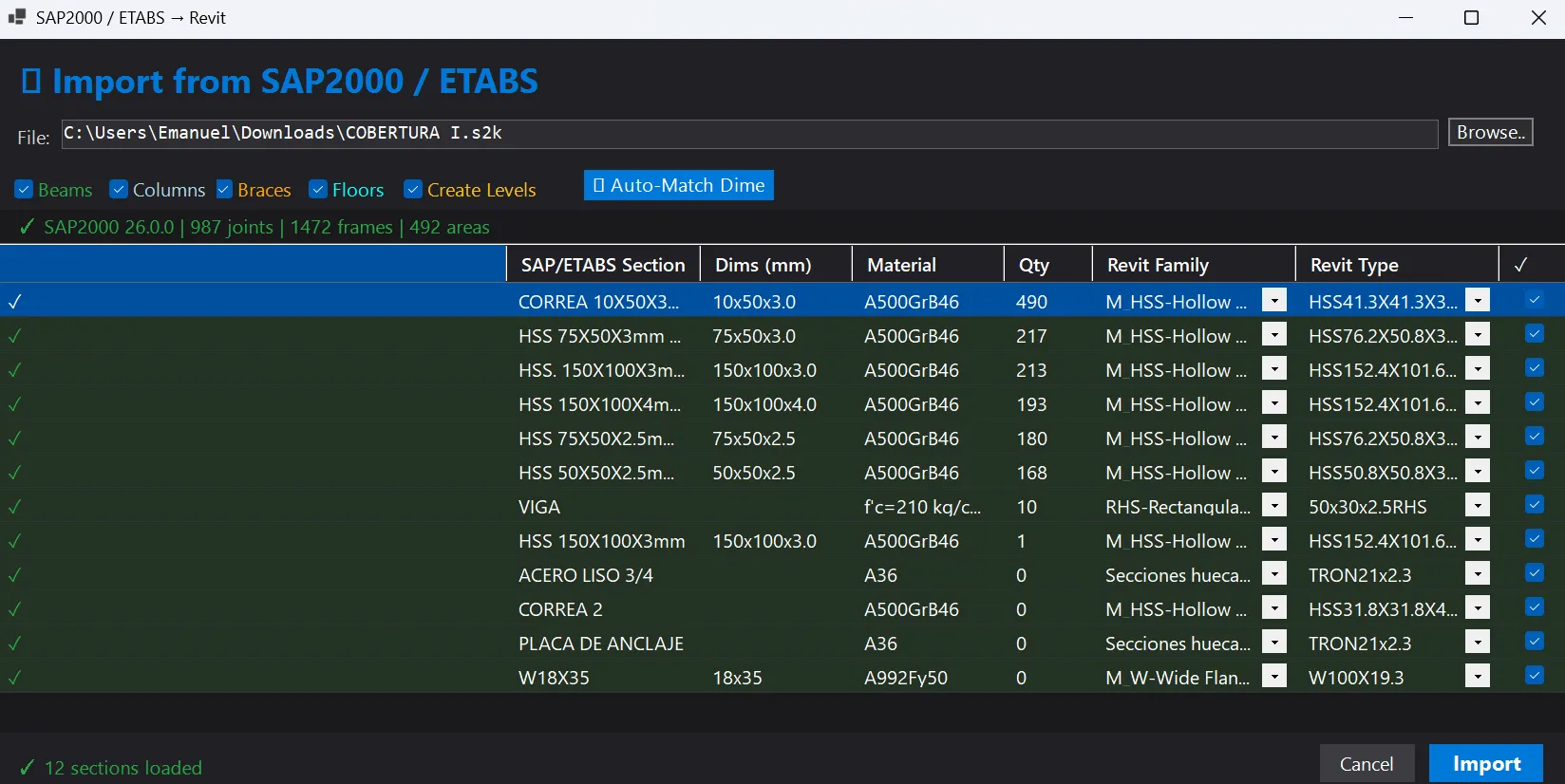The width and height of the screenshot is (1565, 784).
Task: Open Revit Family dropdown for W18X35 row
Action: point(1274,677)
